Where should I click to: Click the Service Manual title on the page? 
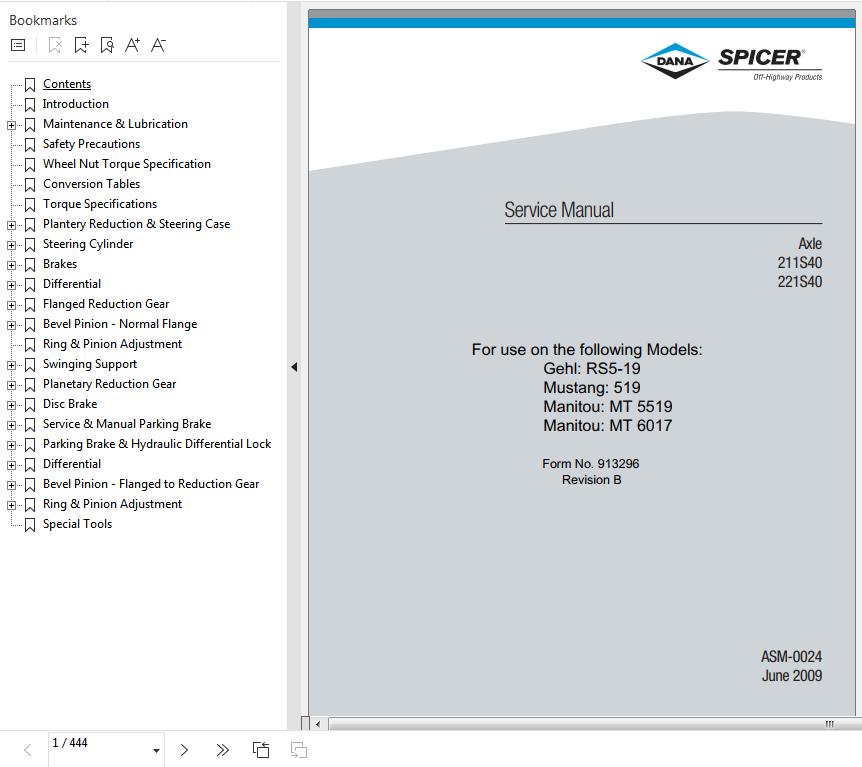click(559, 210)
